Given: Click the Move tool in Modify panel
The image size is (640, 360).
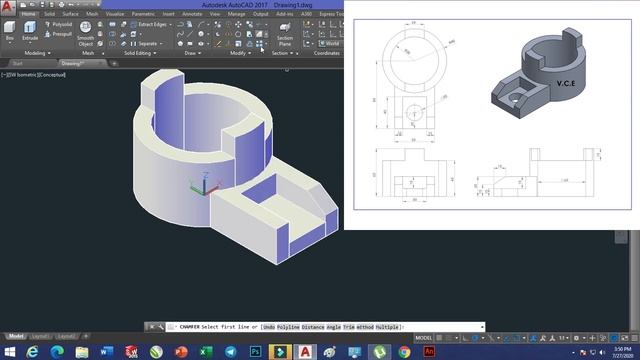Looking at the screenshot, I should [x=238, y=24].
